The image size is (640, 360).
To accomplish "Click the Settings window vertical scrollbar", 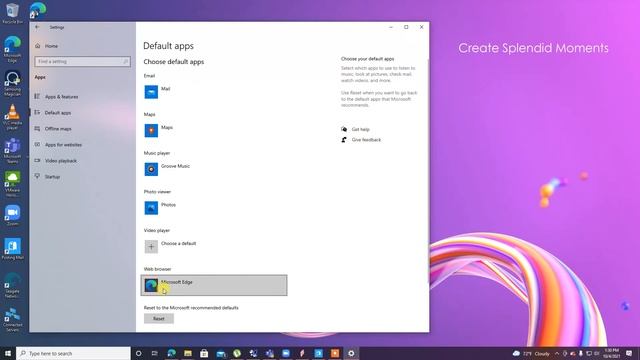I will (428, 171).
